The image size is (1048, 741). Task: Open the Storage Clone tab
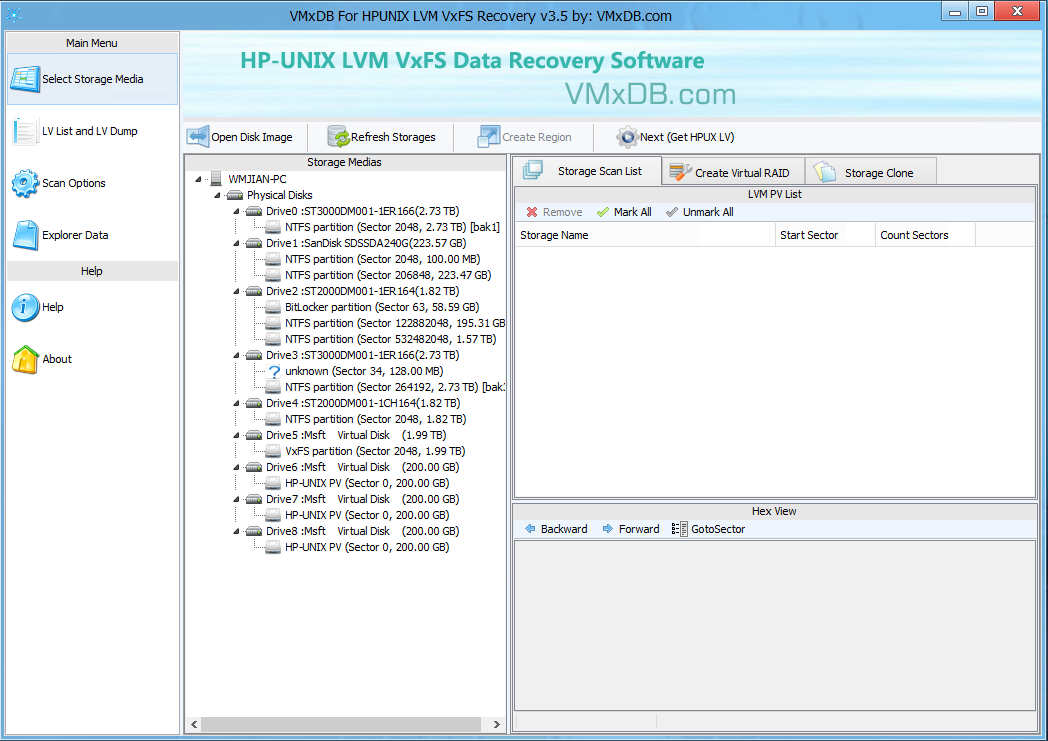869,171
